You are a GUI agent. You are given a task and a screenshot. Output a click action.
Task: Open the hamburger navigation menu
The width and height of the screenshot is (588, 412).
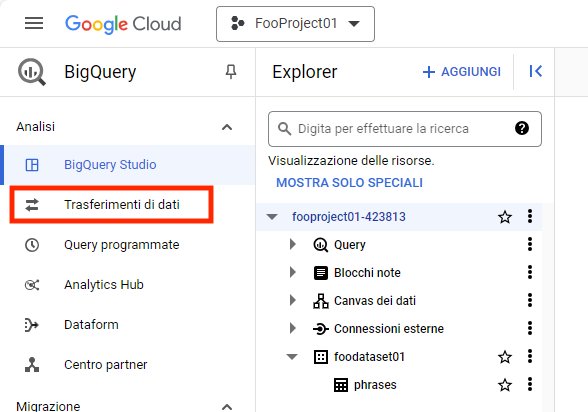pos(34,23)
